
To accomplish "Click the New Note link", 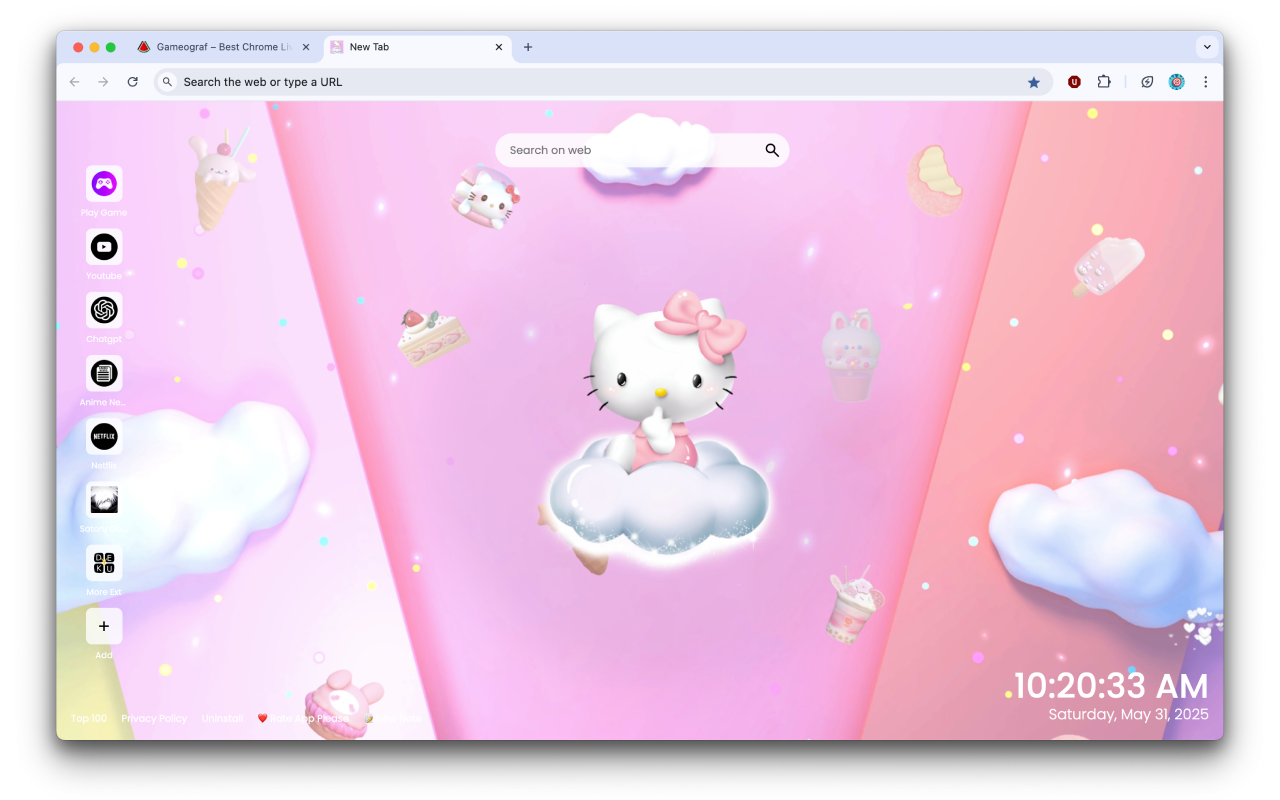I will point(393,718).
